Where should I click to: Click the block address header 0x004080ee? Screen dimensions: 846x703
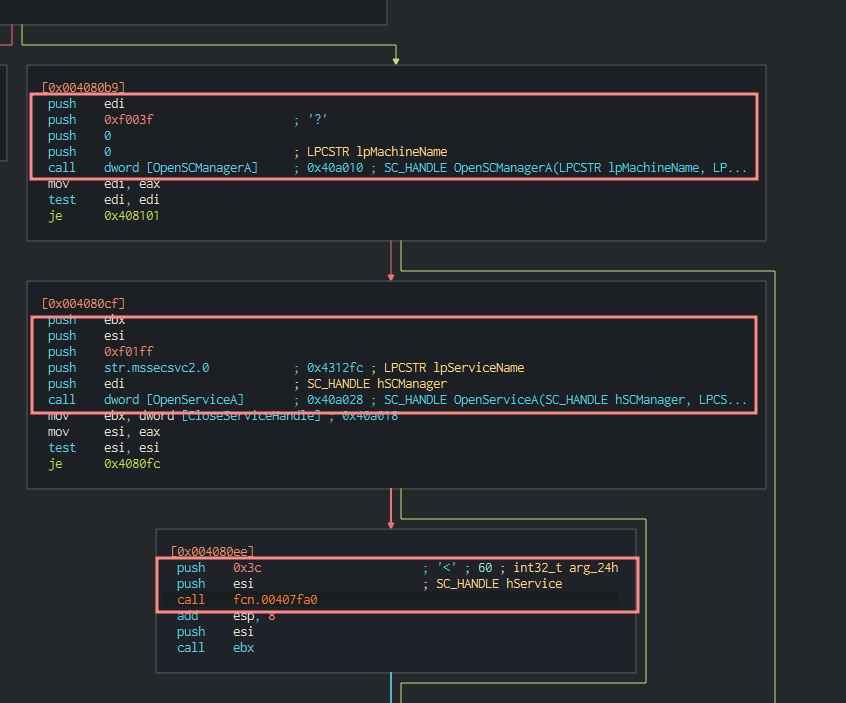(212, 551)
